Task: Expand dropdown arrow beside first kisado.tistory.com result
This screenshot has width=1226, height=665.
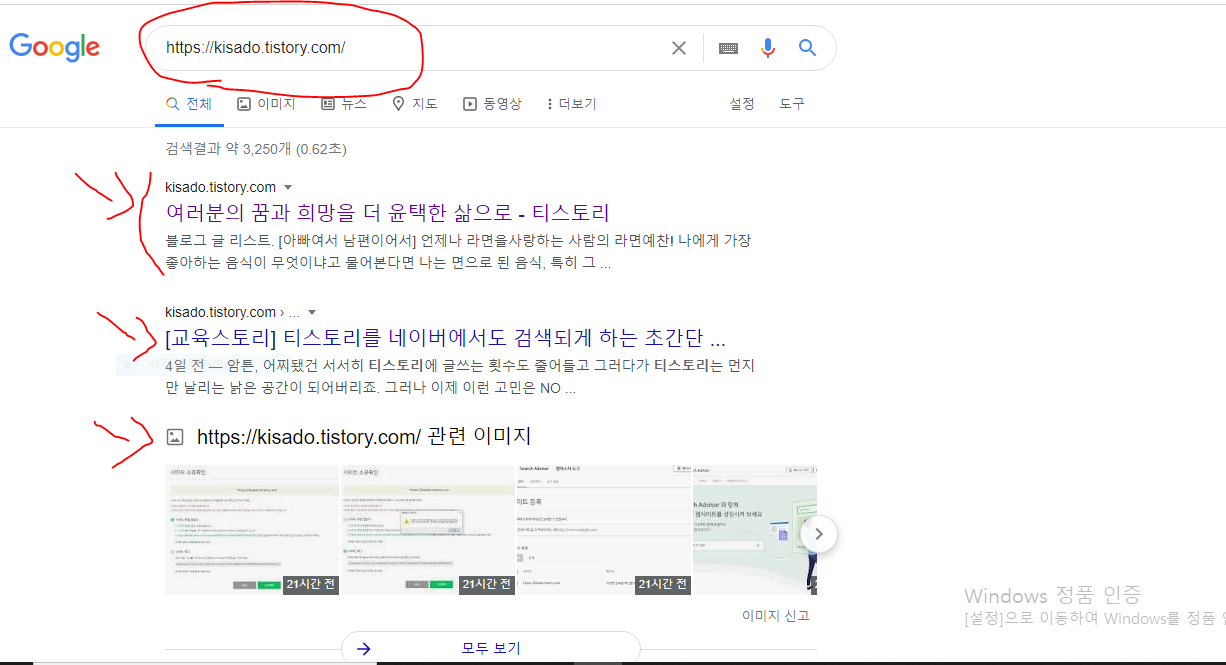Action: pos(288,188)
